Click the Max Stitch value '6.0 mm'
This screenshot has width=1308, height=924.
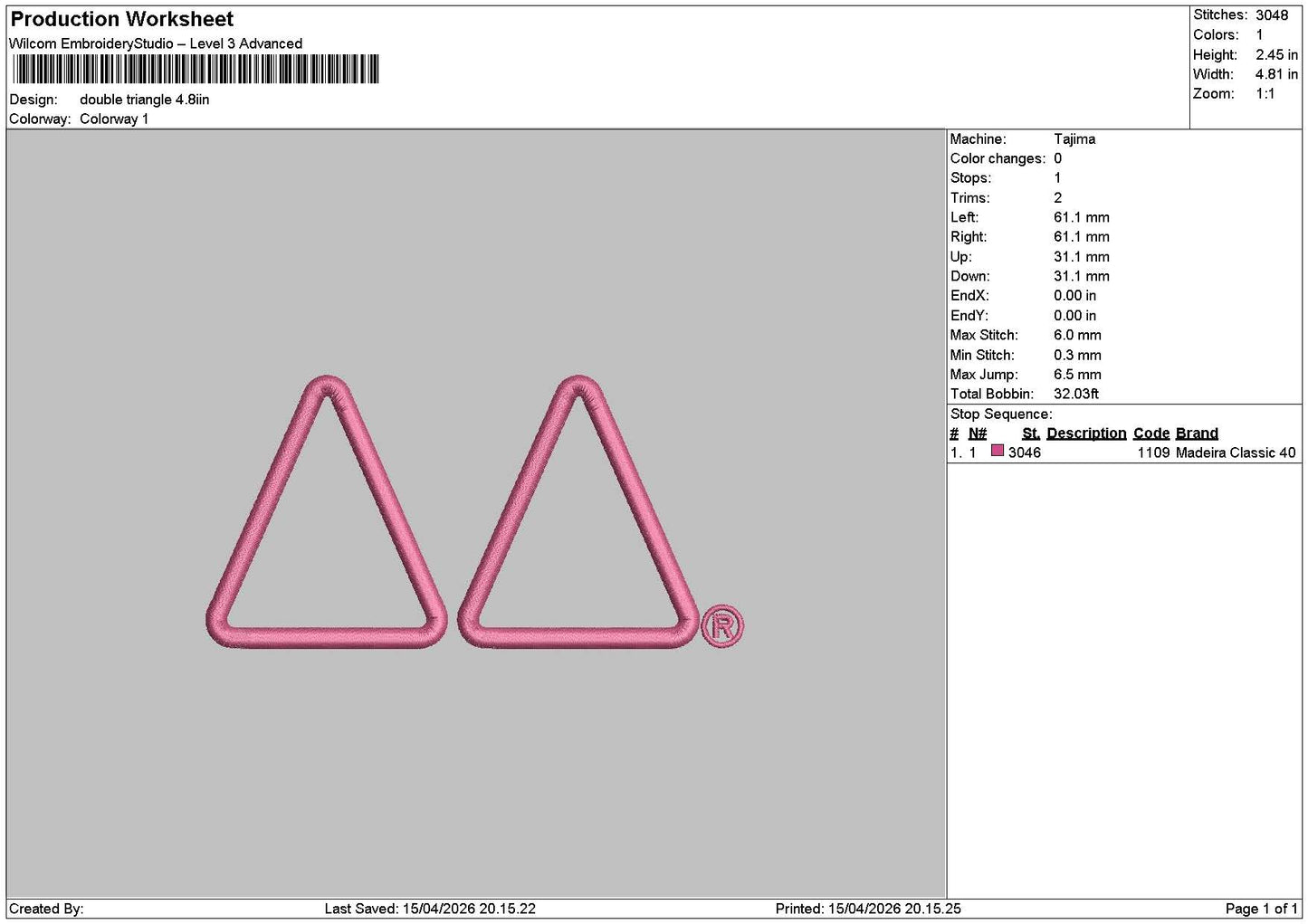tap(1077, 335)
